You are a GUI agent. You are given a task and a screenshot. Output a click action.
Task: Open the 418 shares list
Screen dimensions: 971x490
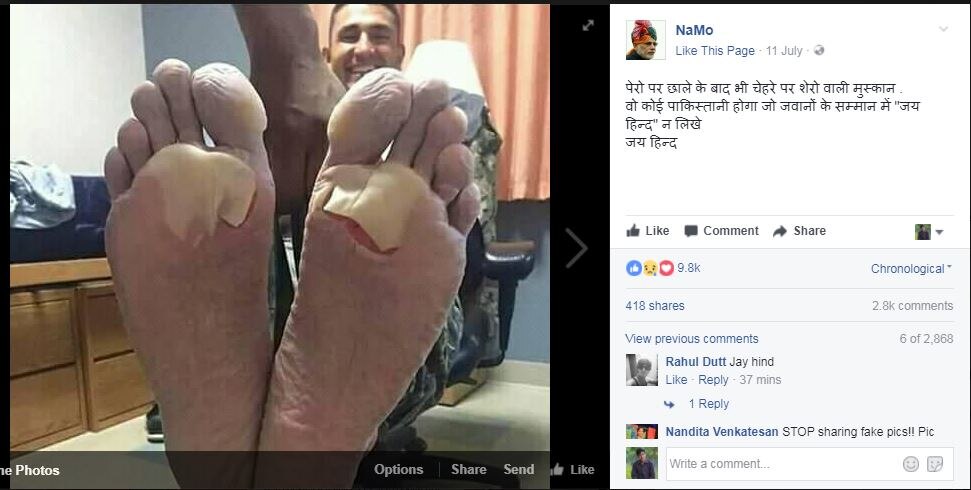(x=655, y=305)
